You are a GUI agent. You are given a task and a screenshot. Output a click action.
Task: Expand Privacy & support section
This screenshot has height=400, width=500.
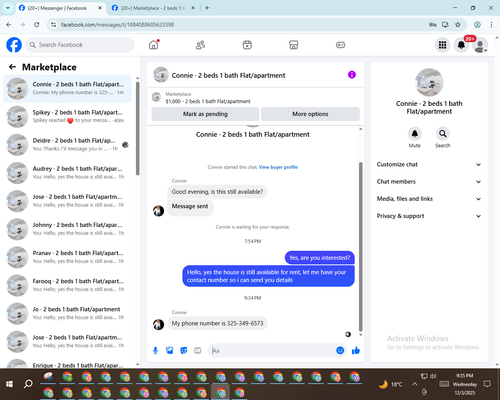[x=429, y=216]
